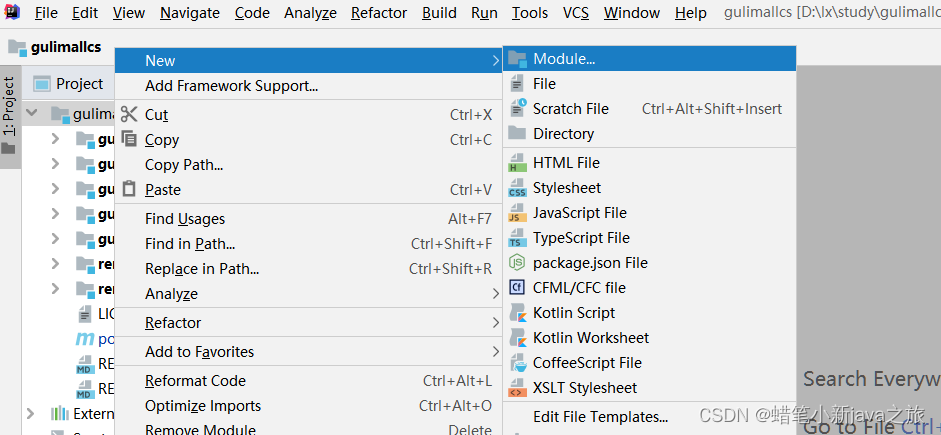Open the Add to Favorites submenu
941x435 pixels.
199,352
